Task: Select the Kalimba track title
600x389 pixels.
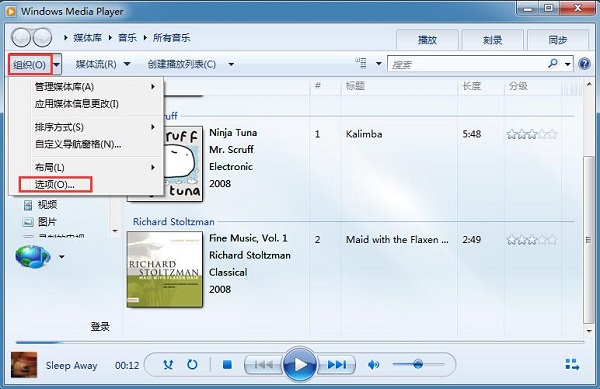Action: pos(364,134)
